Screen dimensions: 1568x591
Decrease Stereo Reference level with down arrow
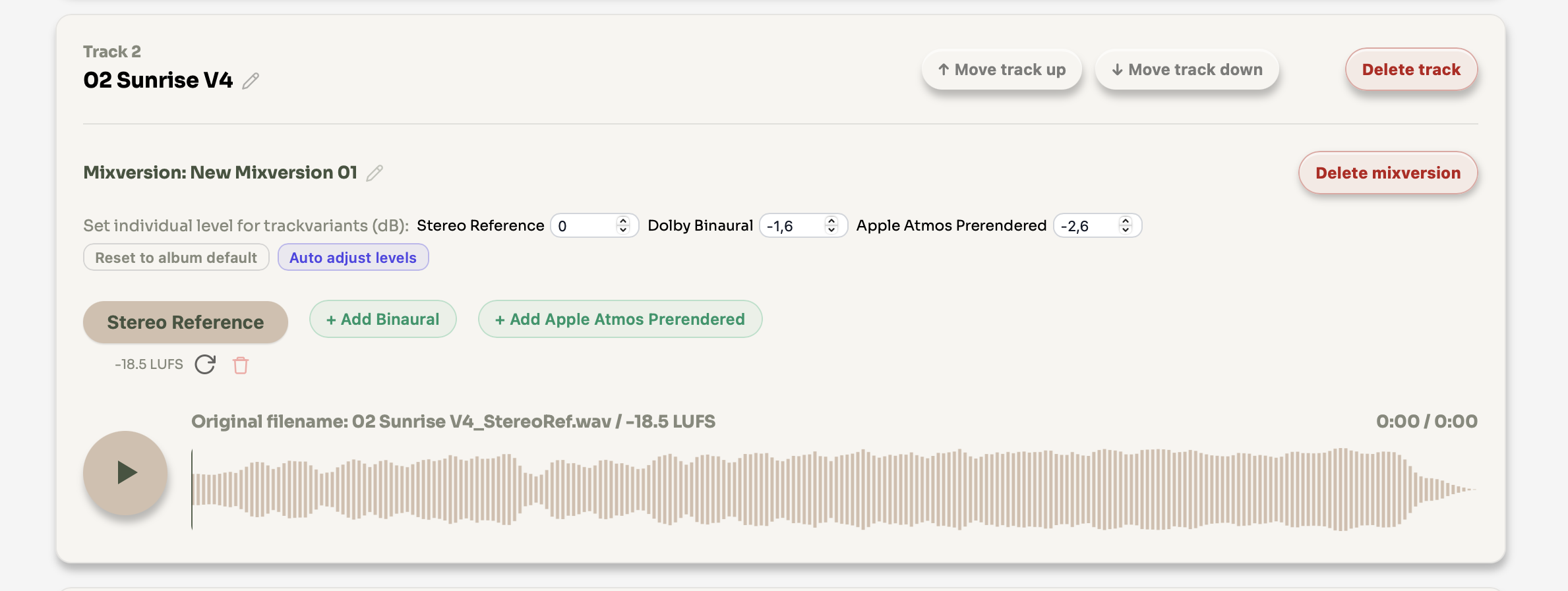pos(622,230)
